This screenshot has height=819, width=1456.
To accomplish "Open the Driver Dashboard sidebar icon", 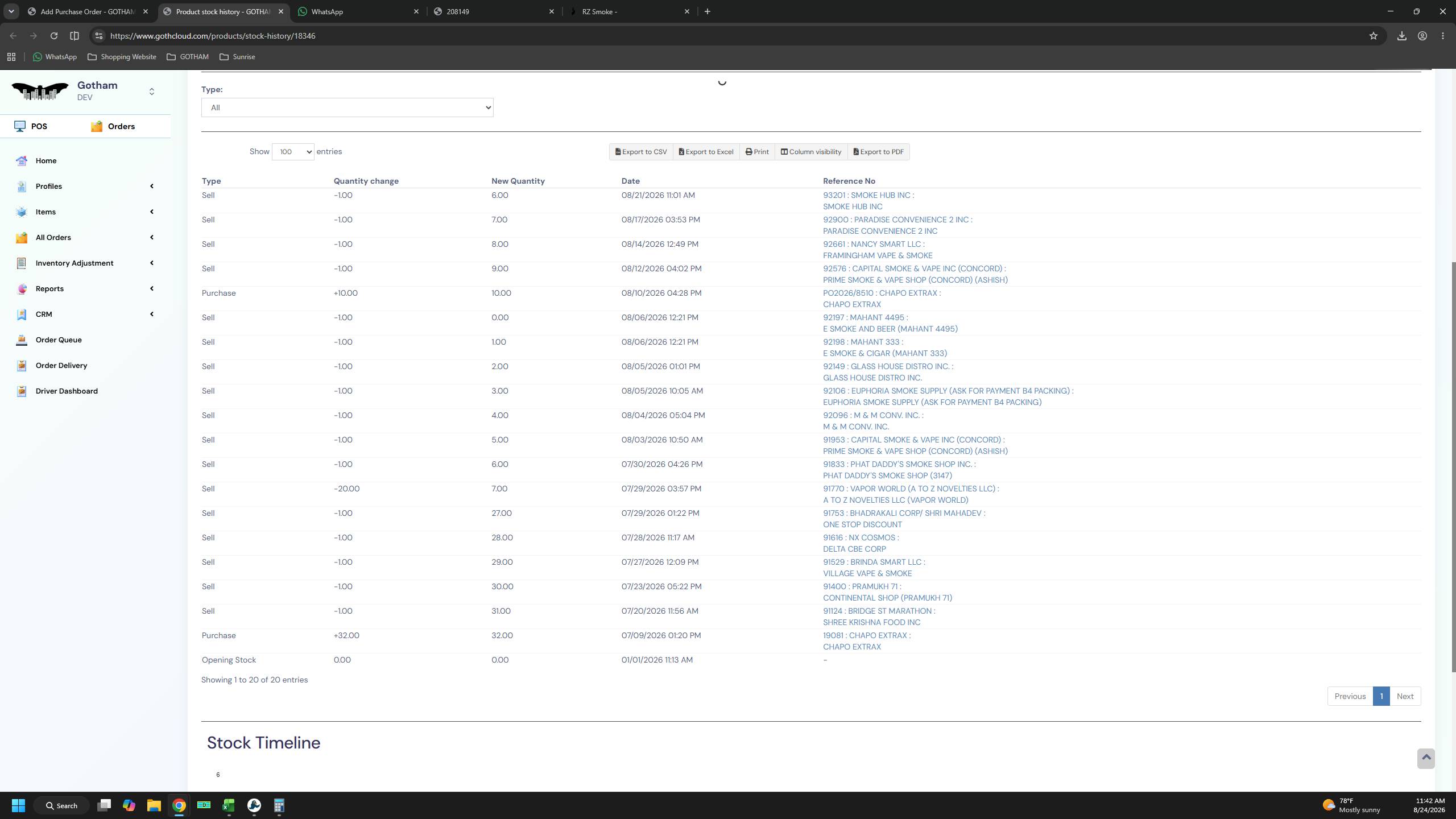I will [x=22, y=391].
